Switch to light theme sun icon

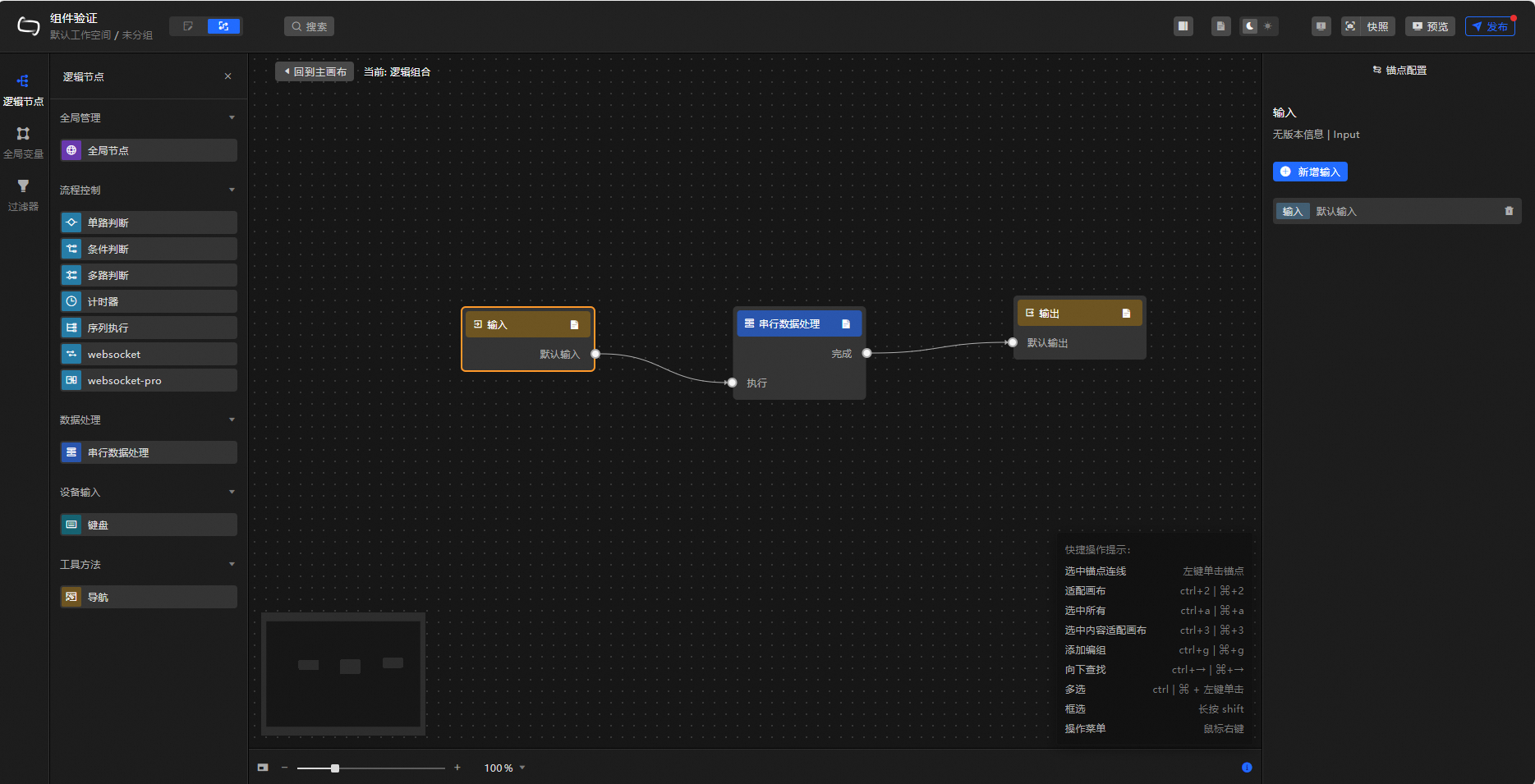1268,26
